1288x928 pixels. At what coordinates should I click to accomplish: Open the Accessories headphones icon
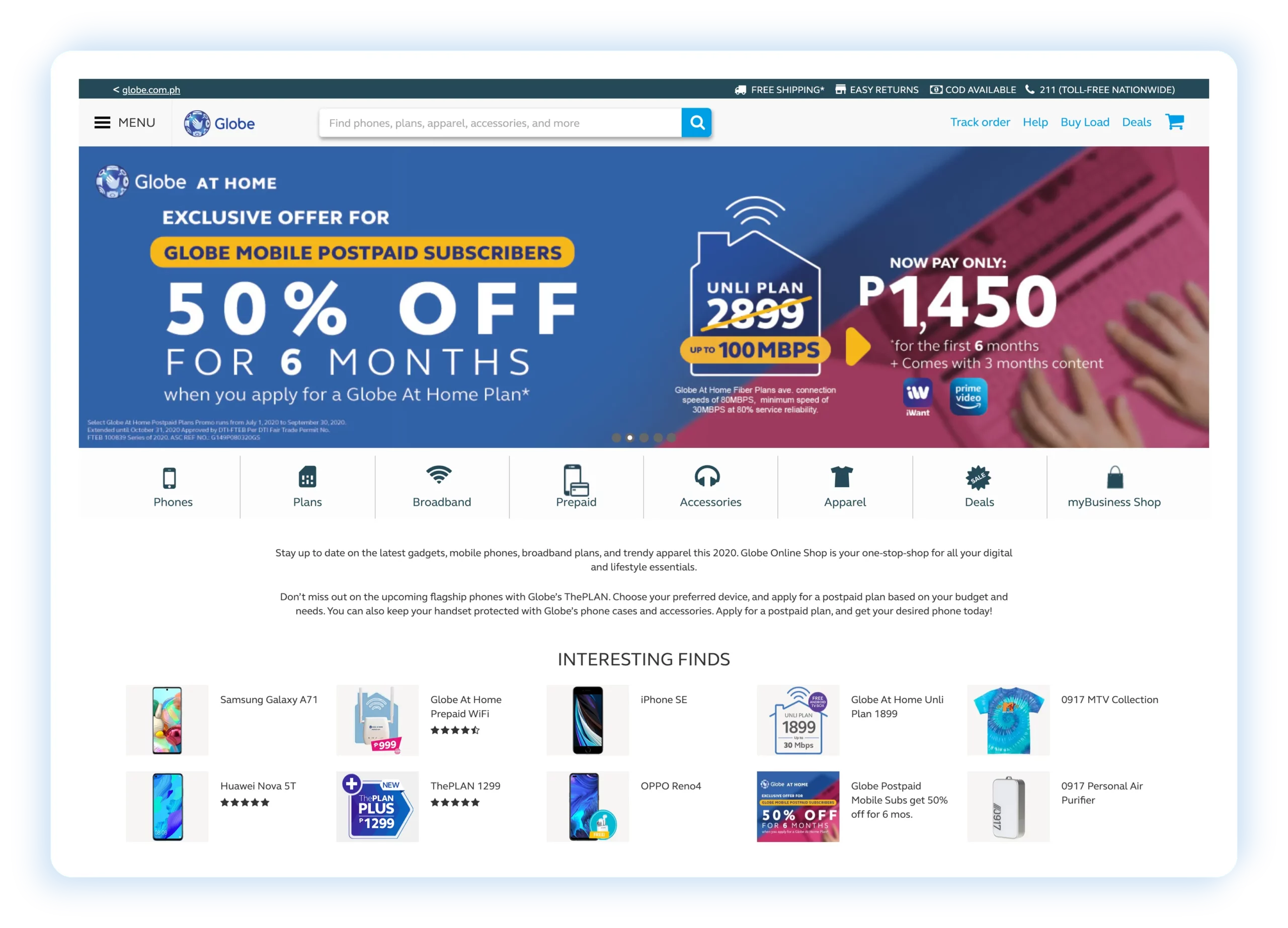[x=707, y=477]
